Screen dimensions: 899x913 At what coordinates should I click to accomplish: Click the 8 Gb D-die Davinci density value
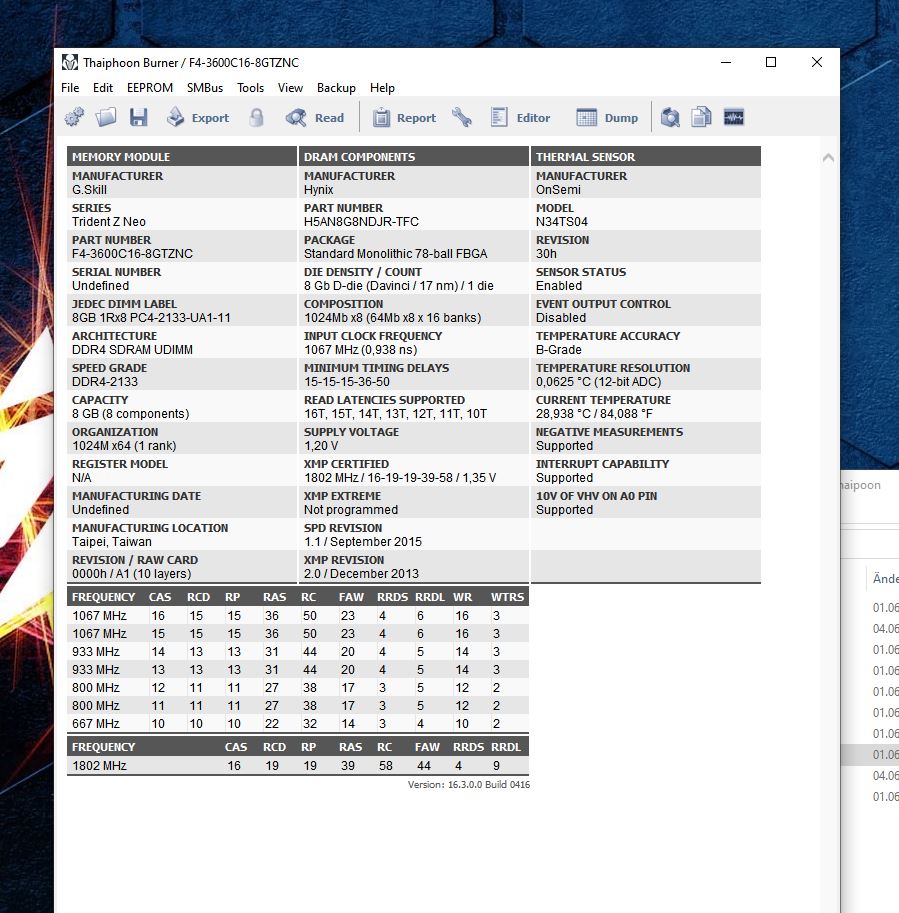tap(399, 286)
